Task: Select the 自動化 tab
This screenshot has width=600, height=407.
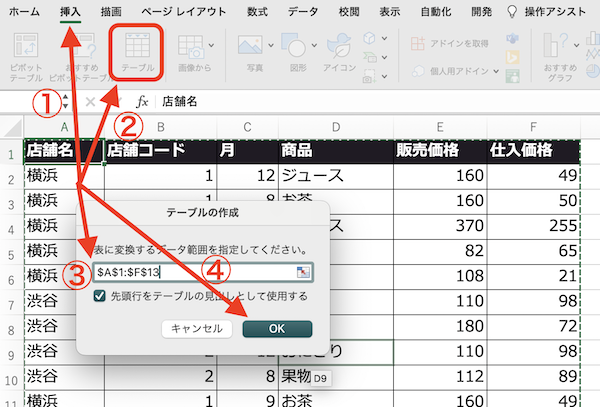Action: [x=436, y=12]
